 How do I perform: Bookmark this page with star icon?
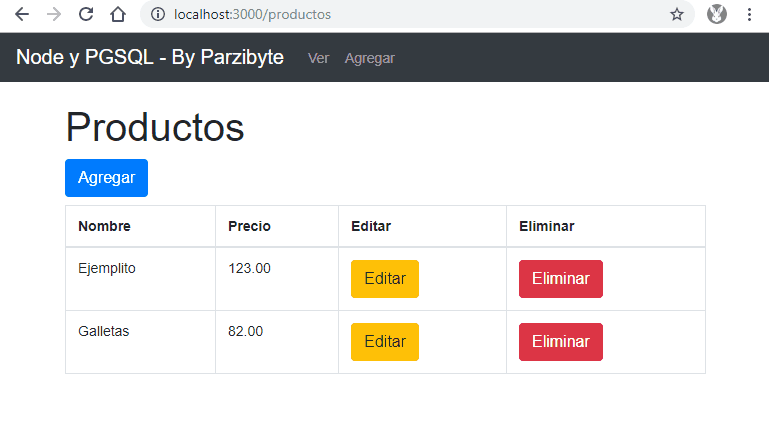click(677, 15)
